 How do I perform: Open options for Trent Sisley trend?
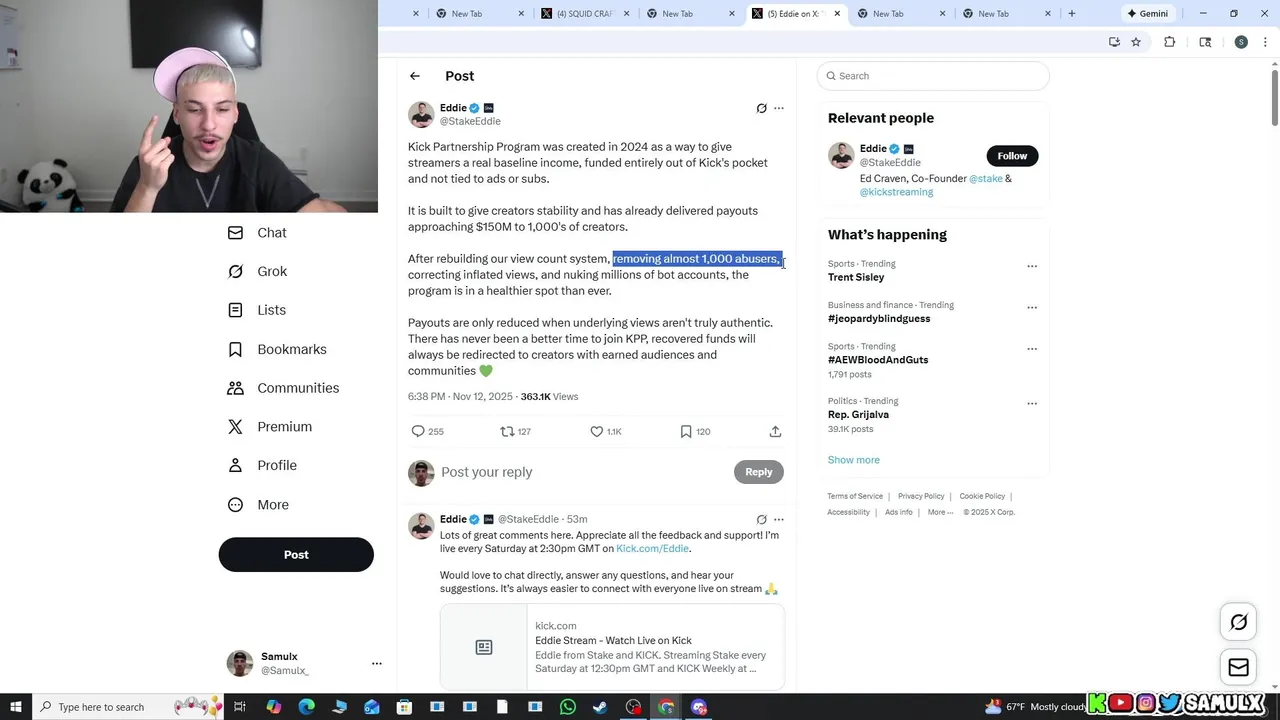pos(1032,267)
